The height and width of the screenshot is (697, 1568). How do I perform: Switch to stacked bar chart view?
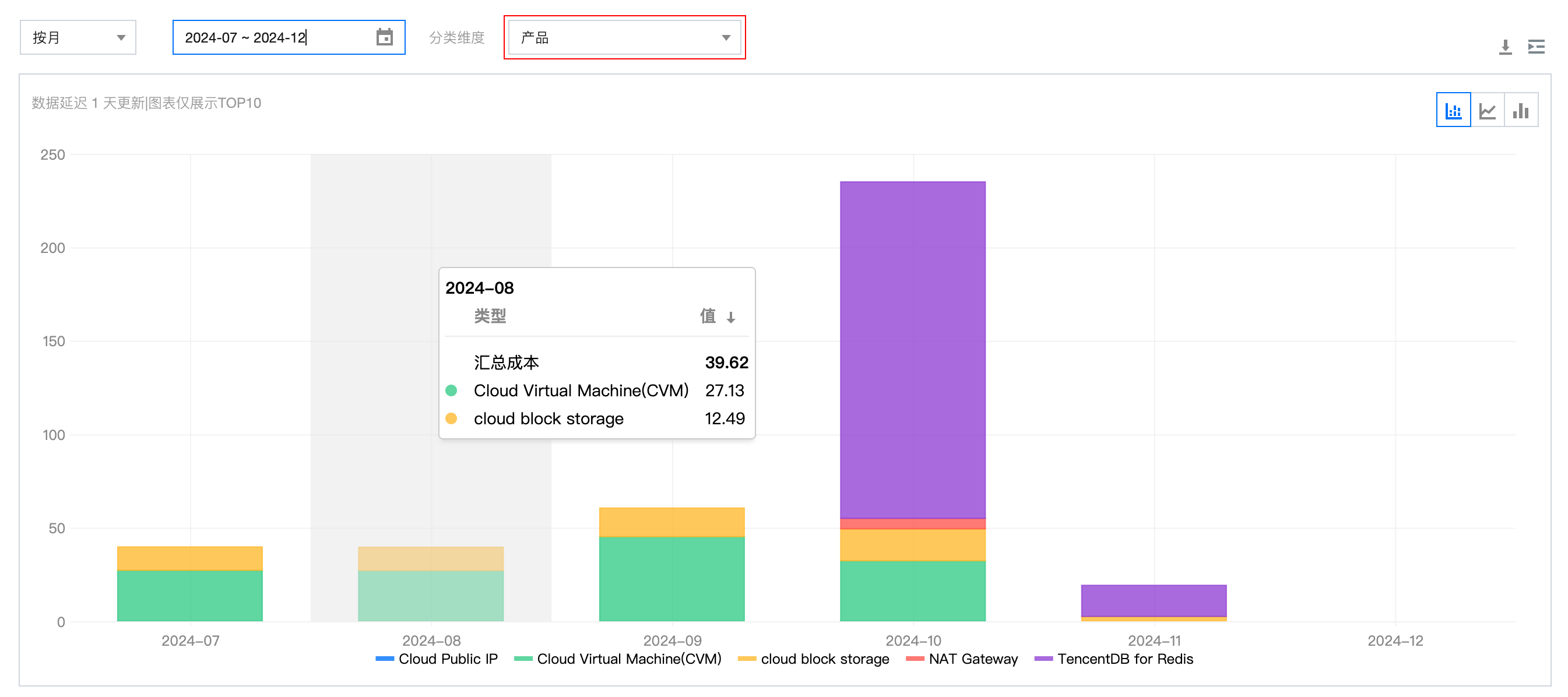(1453, 110)
